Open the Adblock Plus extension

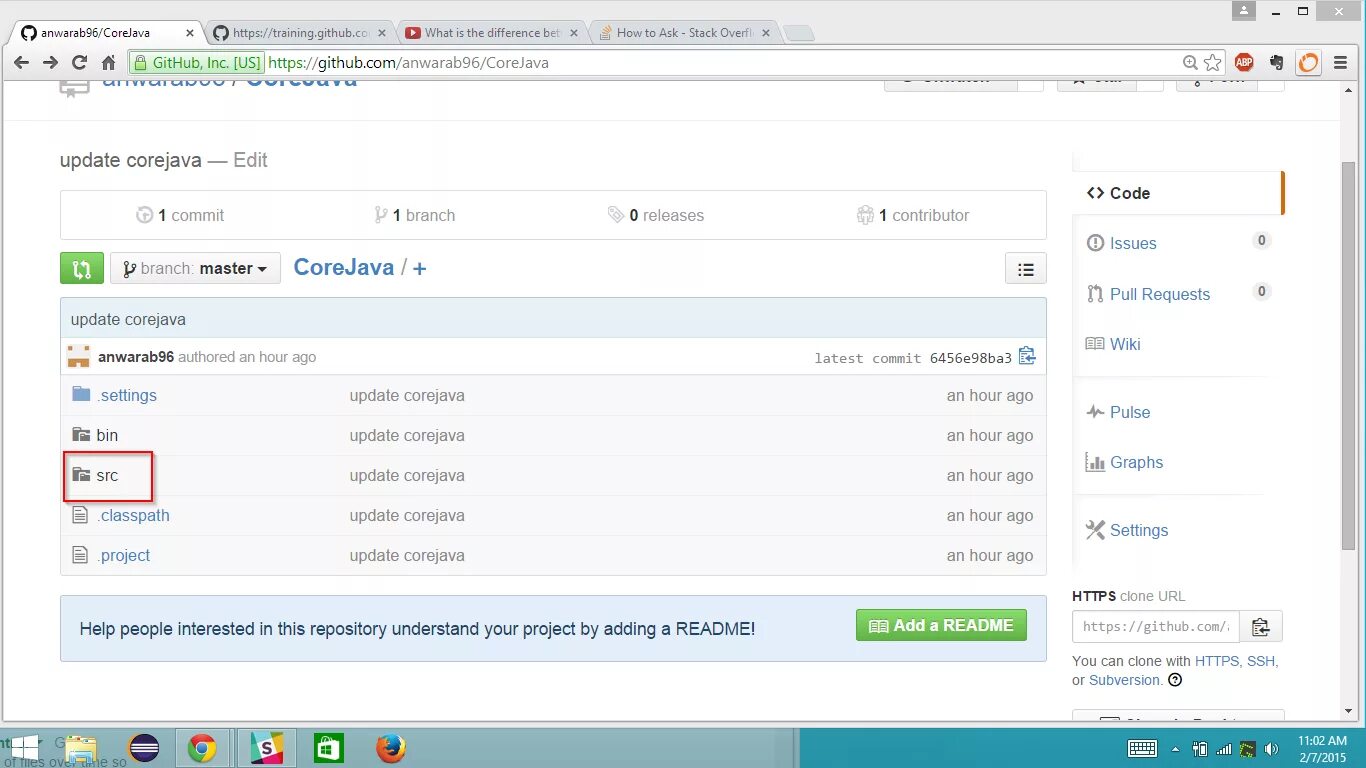click(1244, 62)
